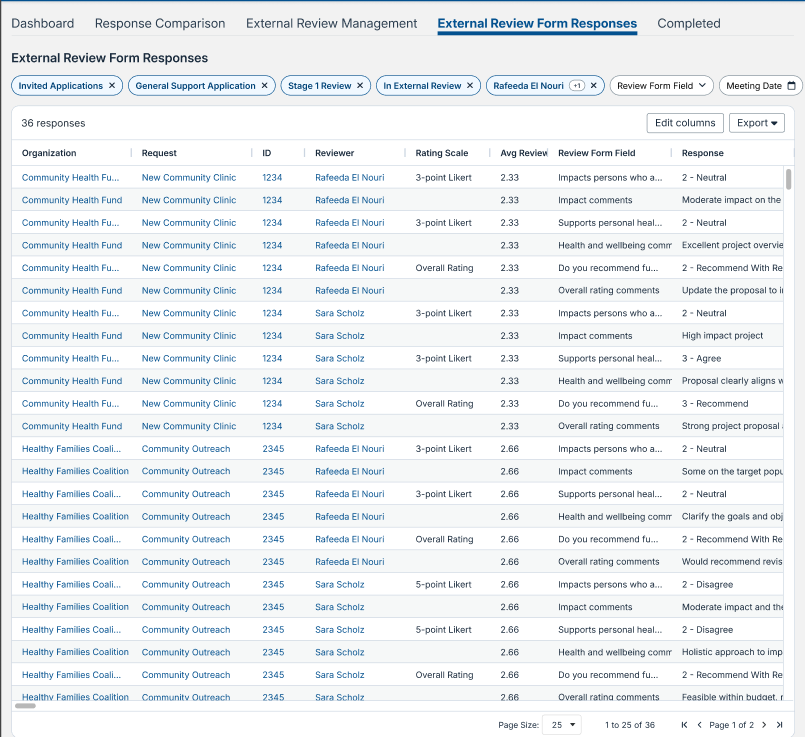Click '3 - Agree' response cell

701,358
